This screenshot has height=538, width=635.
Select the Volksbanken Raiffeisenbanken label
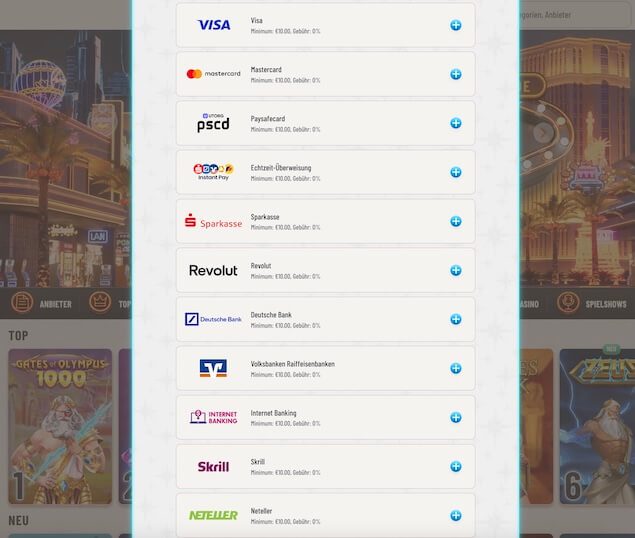(x=292, y=364)
